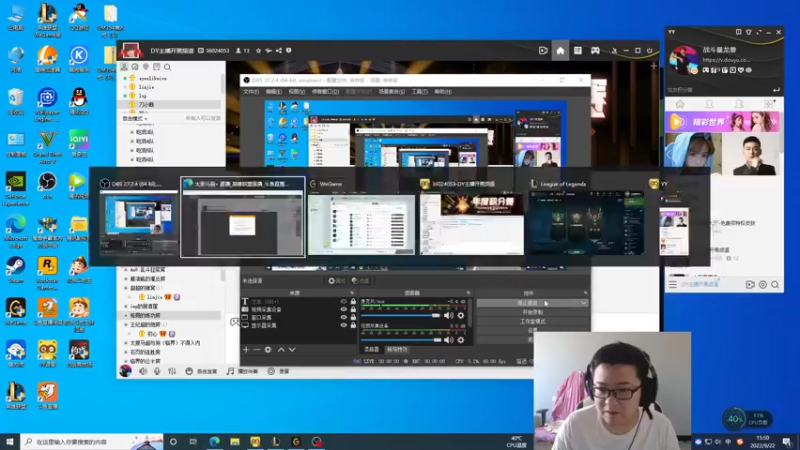The image size is (800, 450).
Task: Launch Microsoft Edge from the taskbar
Action: 214,441
